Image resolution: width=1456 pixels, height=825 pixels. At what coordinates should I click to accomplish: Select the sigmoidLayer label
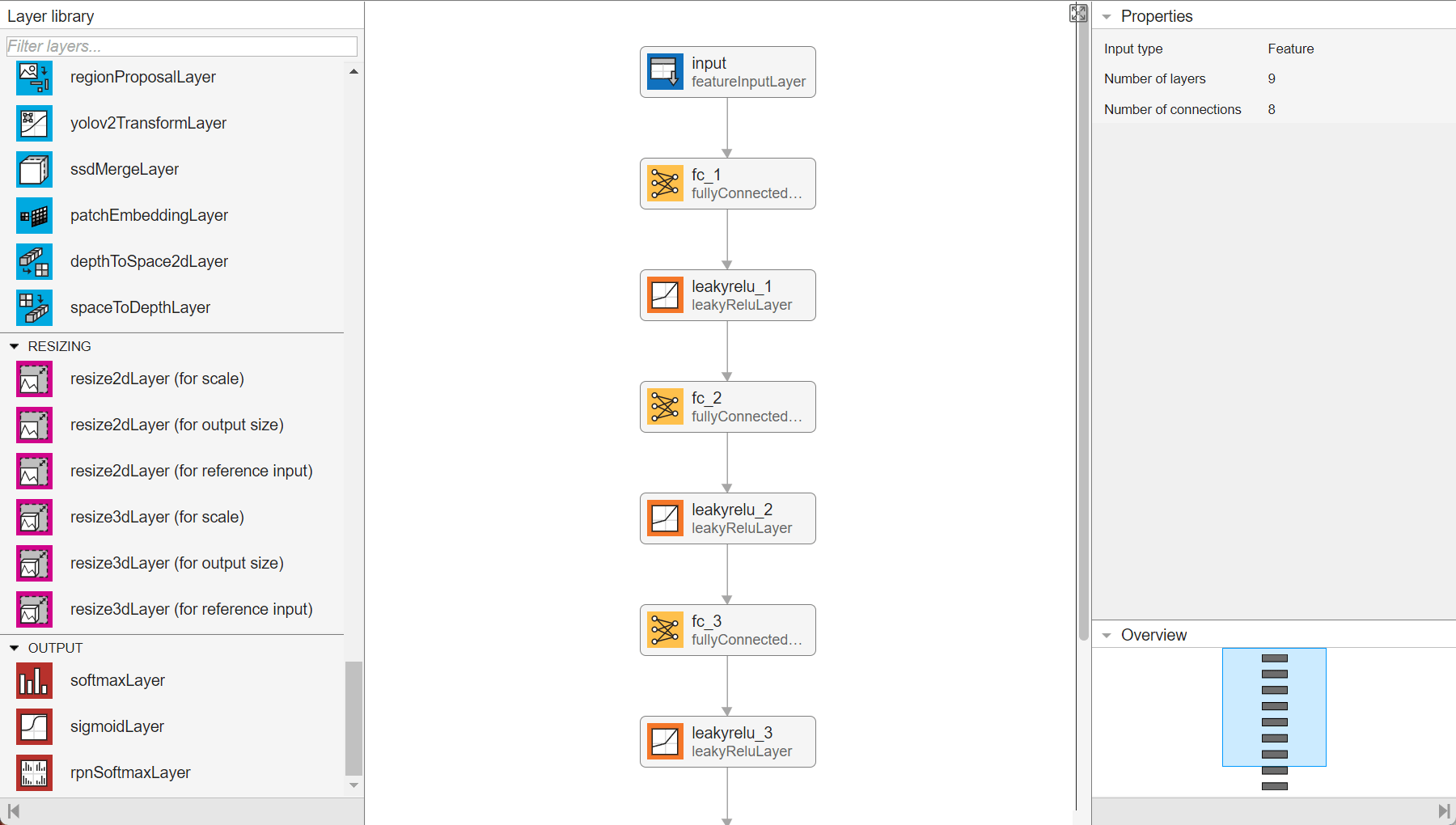(117, 726)
